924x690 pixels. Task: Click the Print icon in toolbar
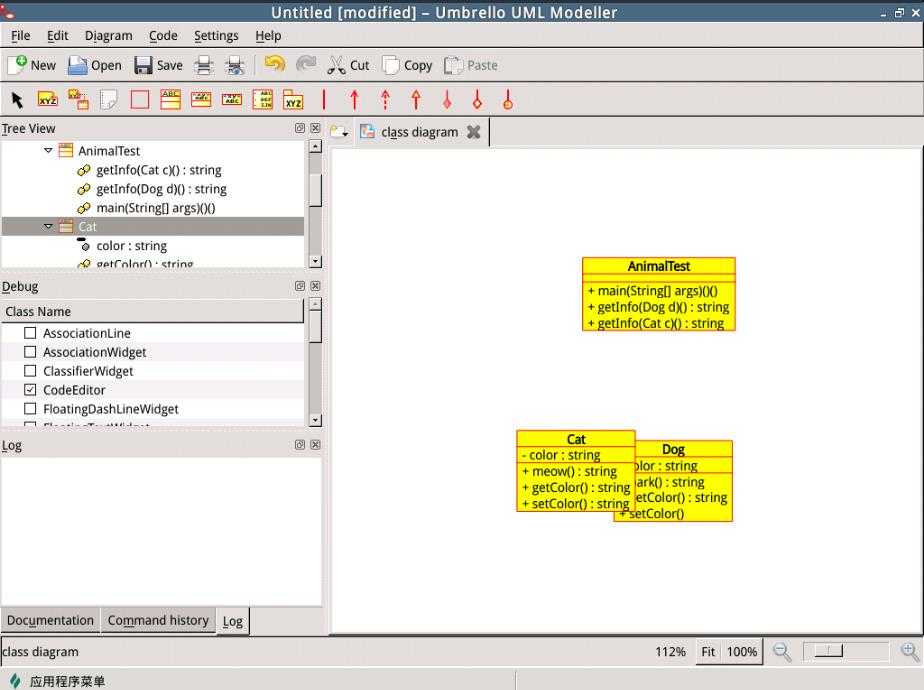[204, 65]
